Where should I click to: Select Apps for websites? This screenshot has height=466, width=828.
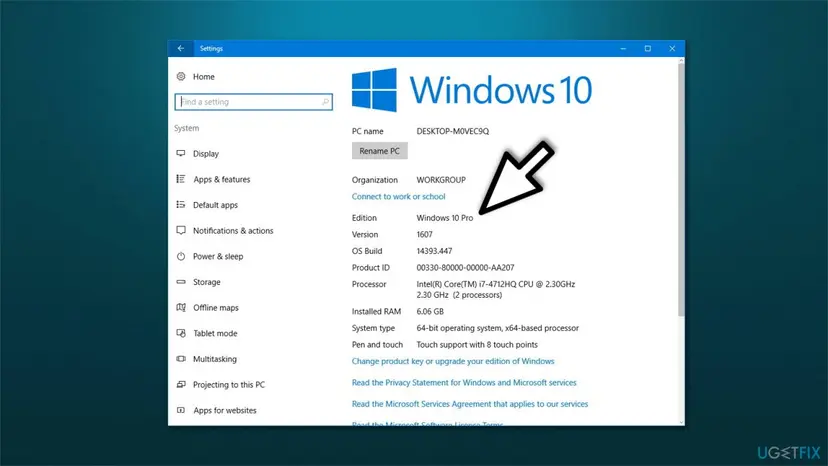224,411
